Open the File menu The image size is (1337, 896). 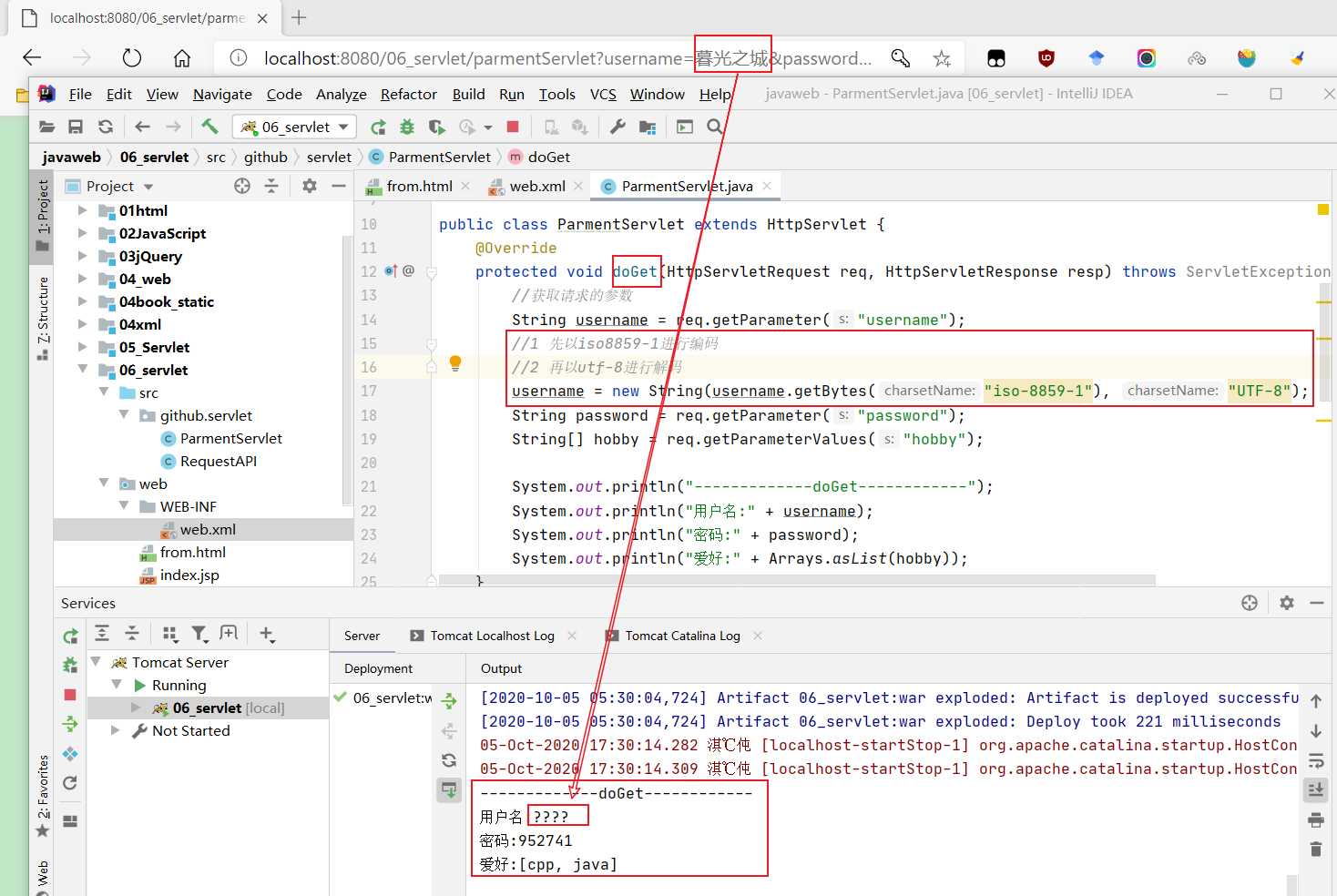click(x=80, y=94)
